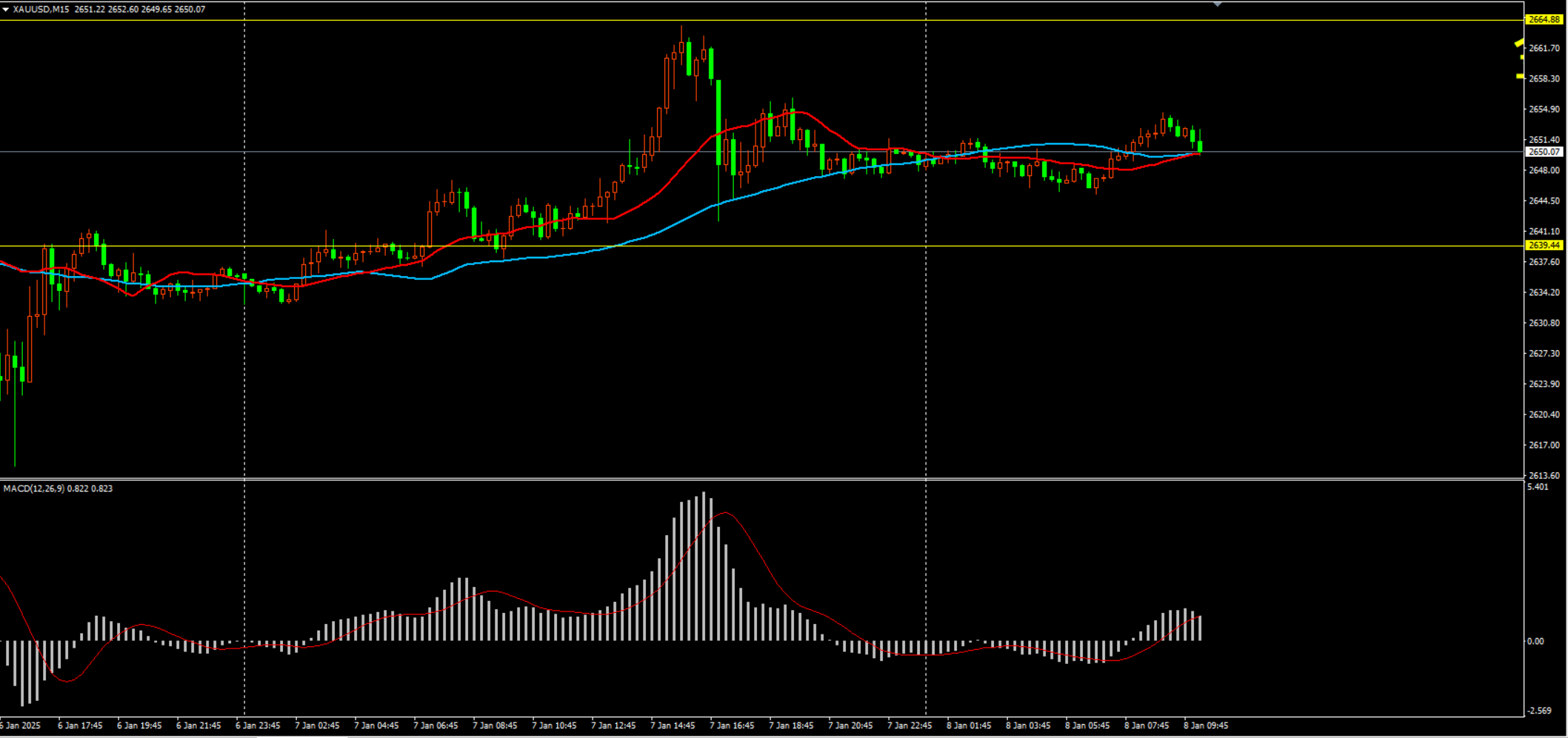The height and width of the screenshot is (738, 1568).
Task: Click the 2620.40 price scale value
Action: pos(1544,415)
